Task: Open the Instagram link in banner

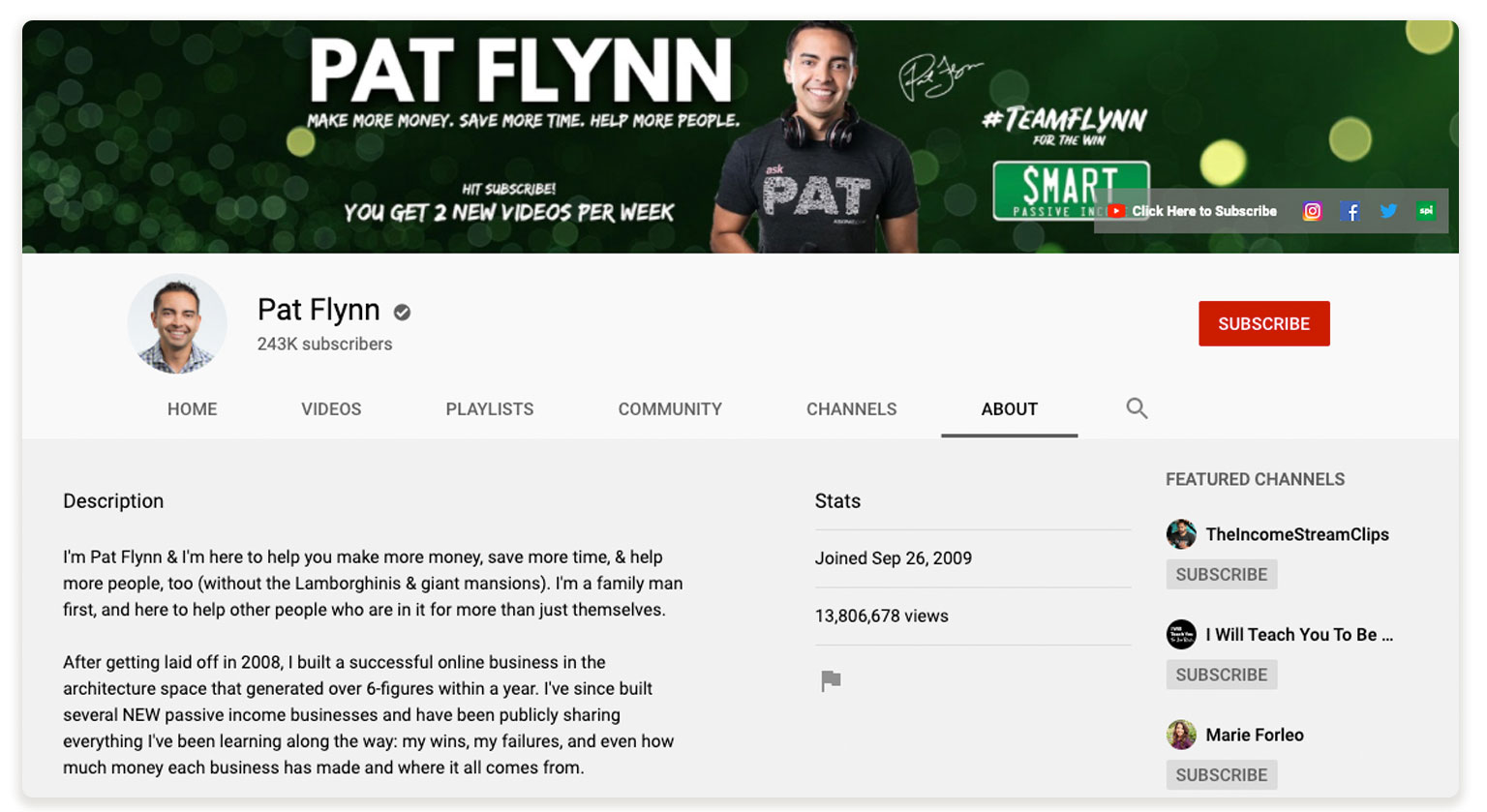Action: (x=1312, y=211)
